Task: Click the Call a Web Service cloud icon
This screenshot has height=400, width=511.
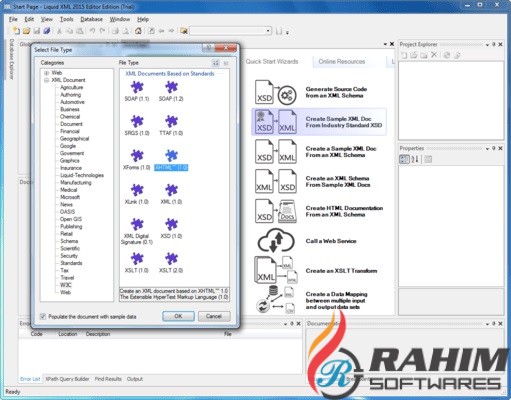Action: (x=276, y=241)
